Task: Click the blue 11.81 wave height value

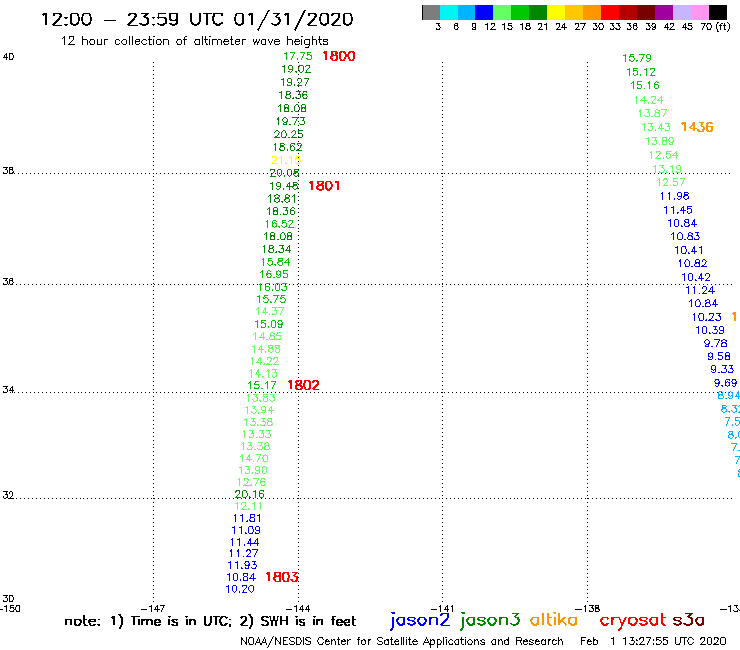Action: point(247,518)
